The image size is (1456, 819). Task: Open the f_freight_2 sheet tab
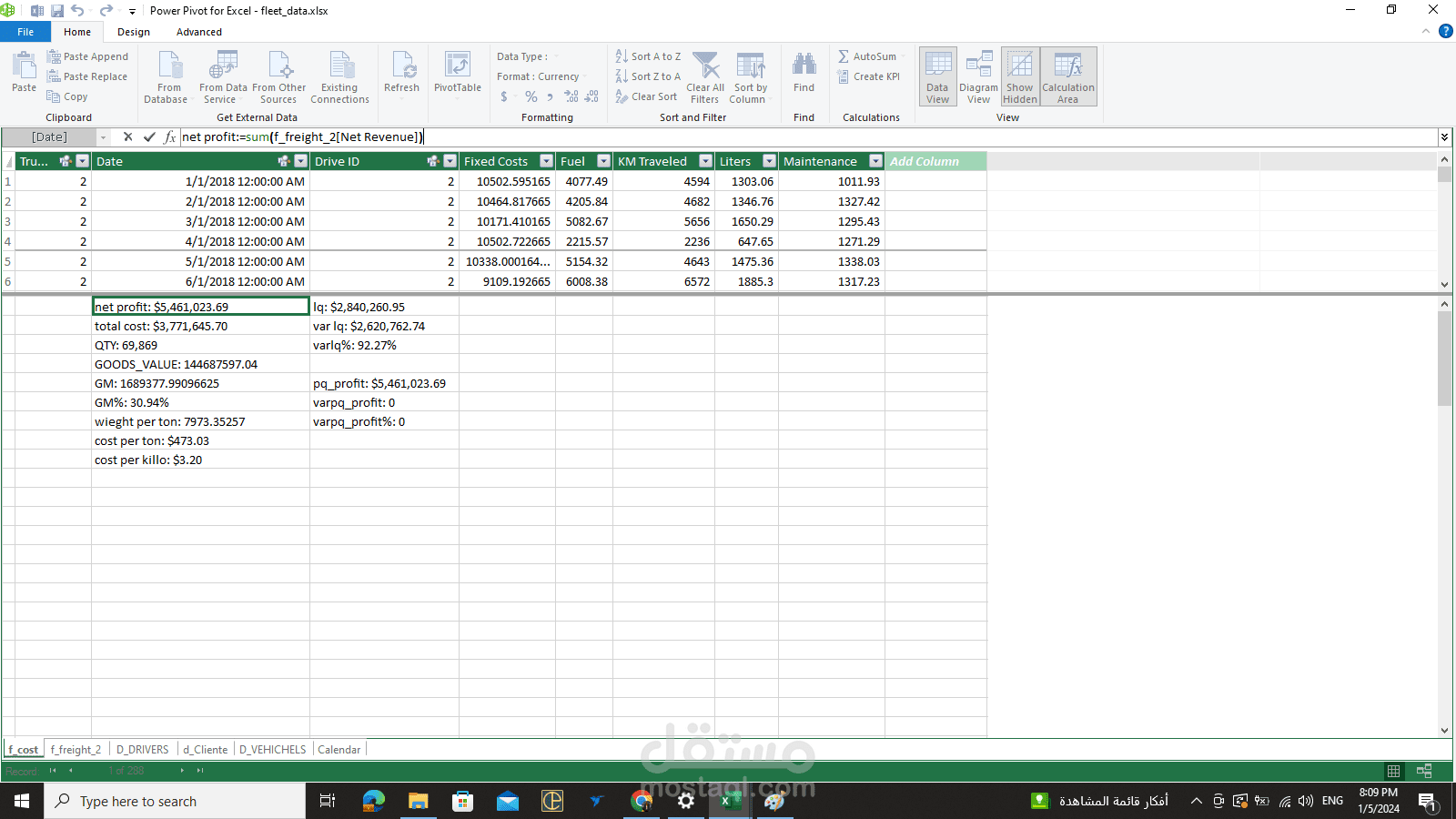pos(76,750)
